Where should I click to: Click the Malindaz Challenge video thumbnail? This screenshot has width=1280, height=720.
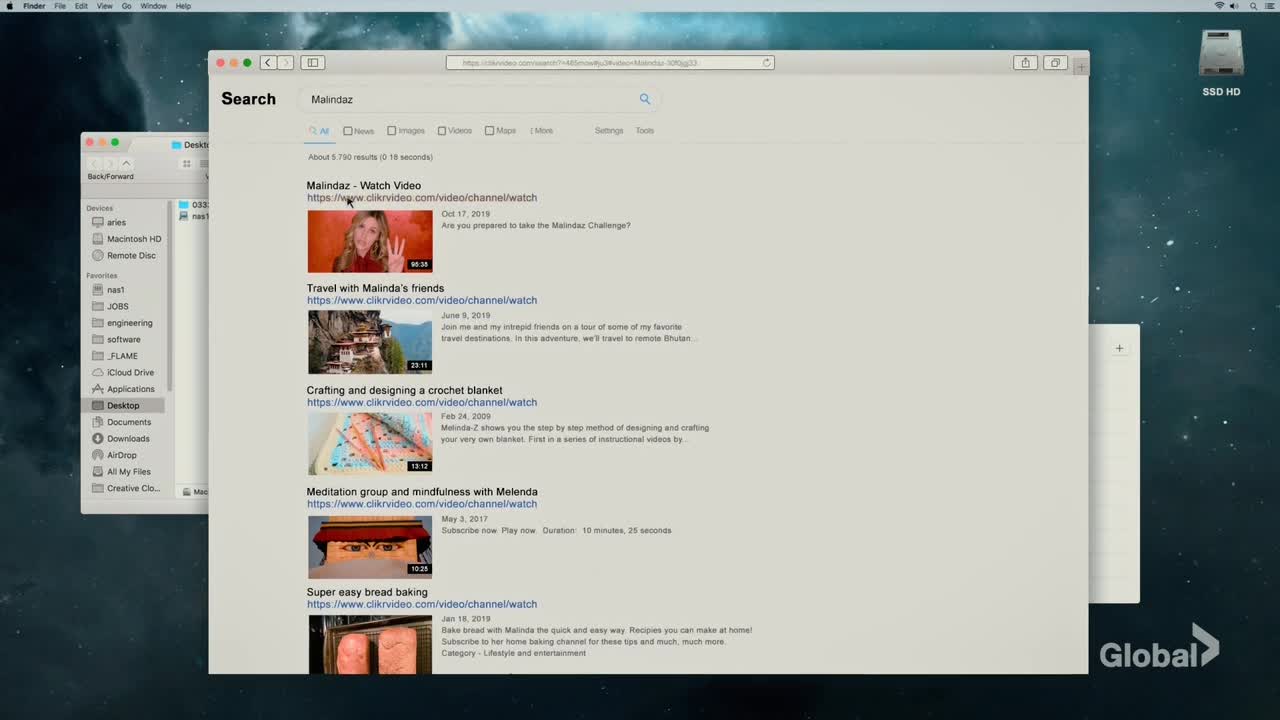pyautogui.click(x=370, y=241)
